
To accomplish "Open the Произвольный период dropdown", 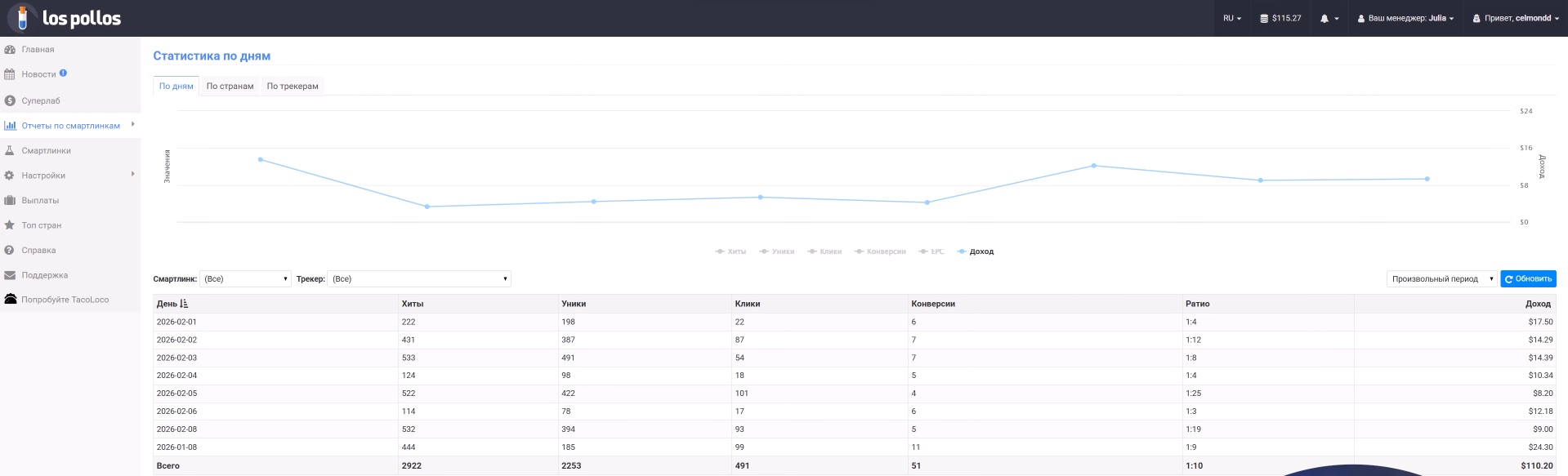I will (1442, 279).
